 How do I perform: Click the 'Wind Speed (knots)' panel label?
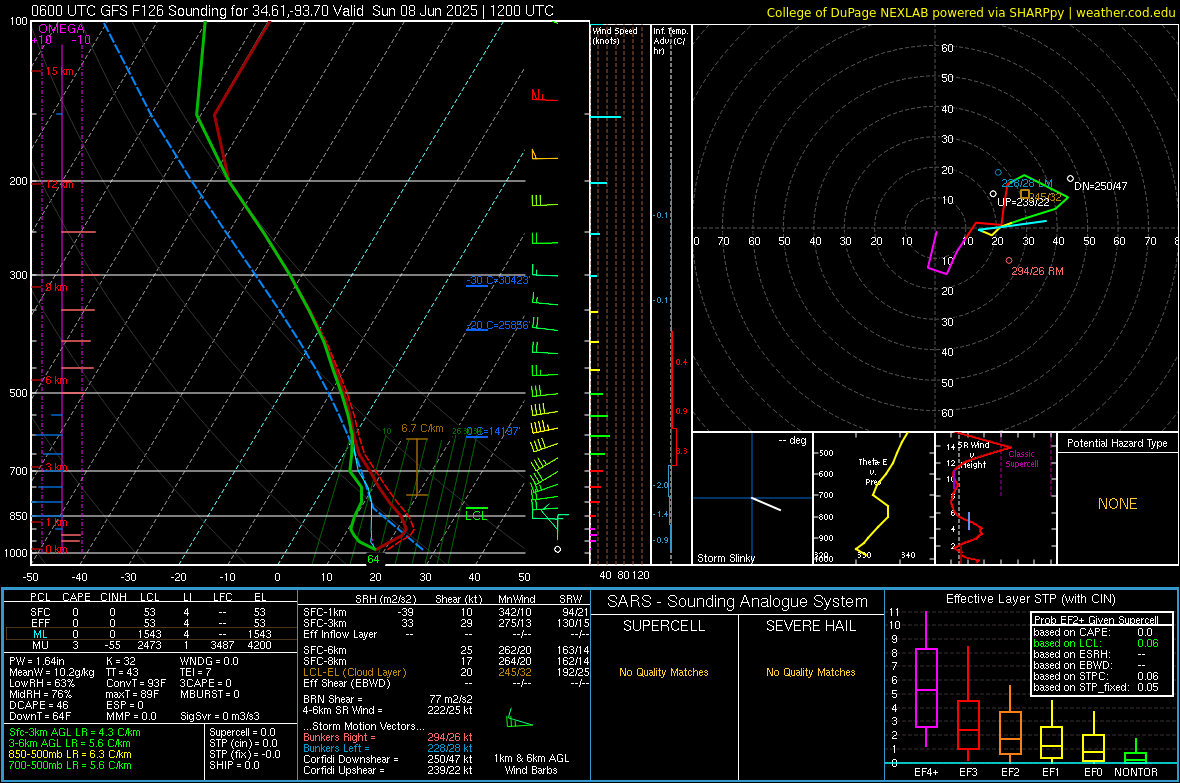(614, 35)
